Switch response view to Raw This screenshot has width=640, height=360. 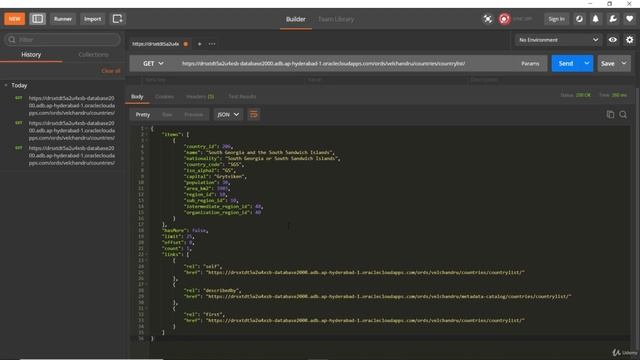point(167,115)
